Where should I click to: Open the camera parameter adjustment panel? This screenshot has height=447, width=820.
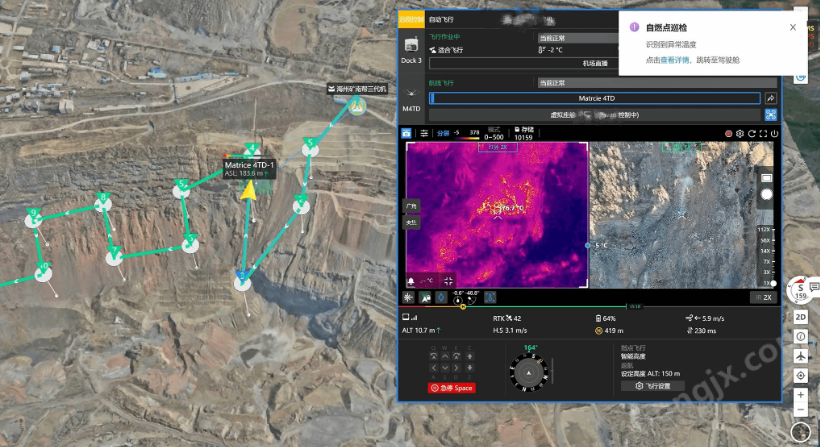tap(424, 132)
